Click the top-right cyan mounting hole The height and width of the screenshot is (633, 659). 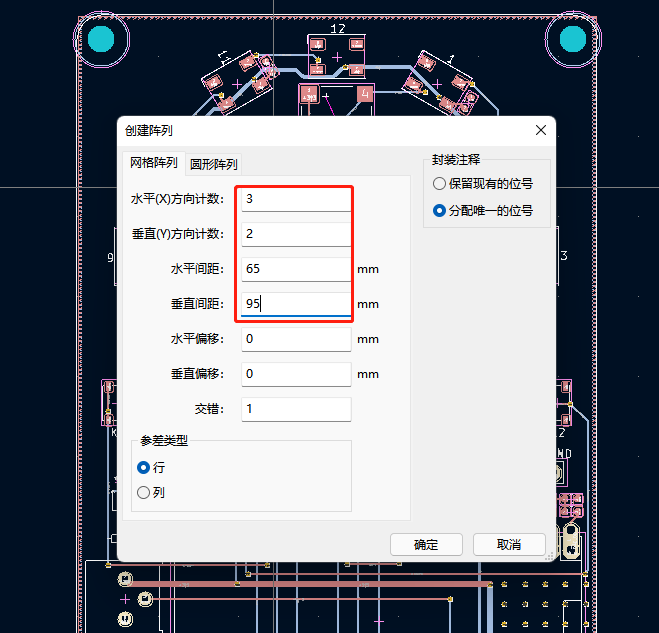(573, 39)
